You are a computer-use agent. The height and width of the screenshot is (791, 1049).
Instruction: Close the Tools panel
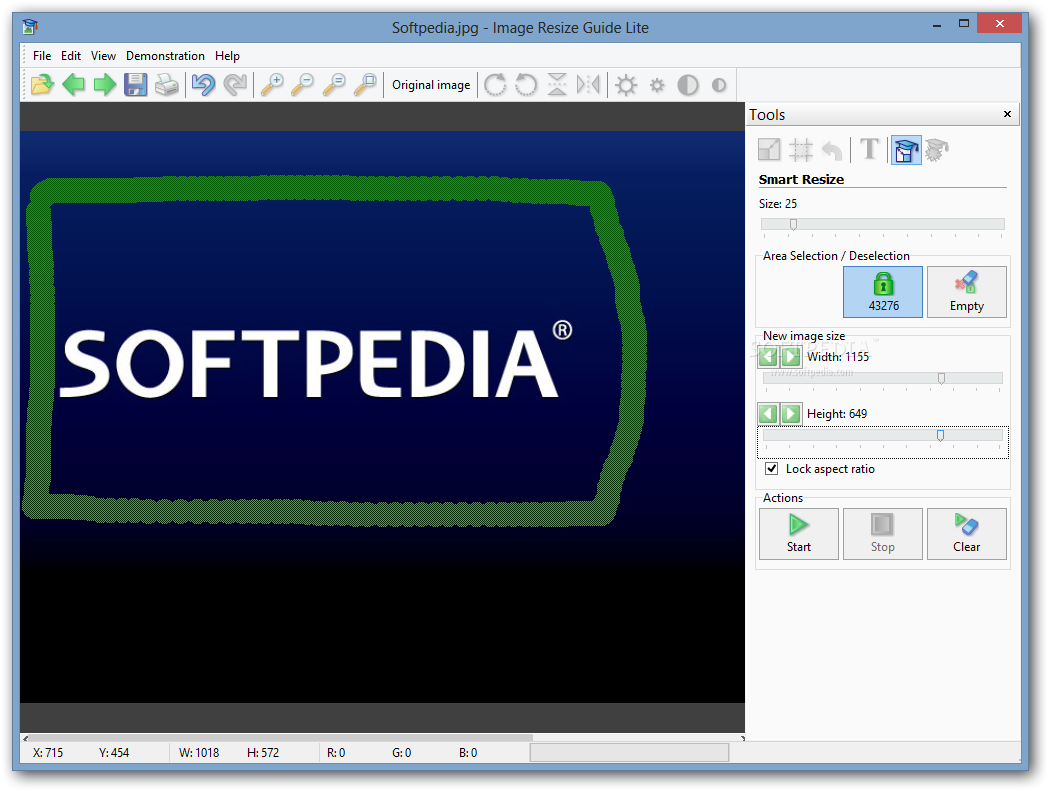tap(1007, 114)
